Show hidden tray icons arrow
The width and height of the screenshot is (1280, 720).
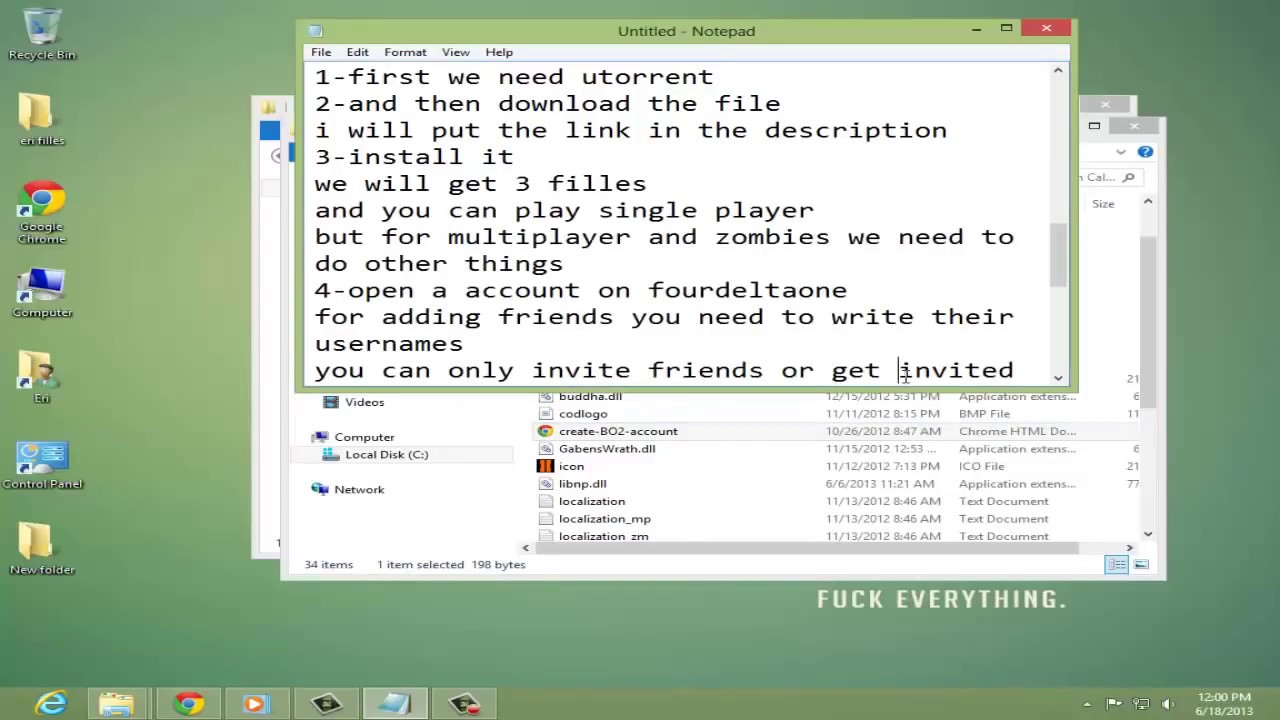[1087, 704]
